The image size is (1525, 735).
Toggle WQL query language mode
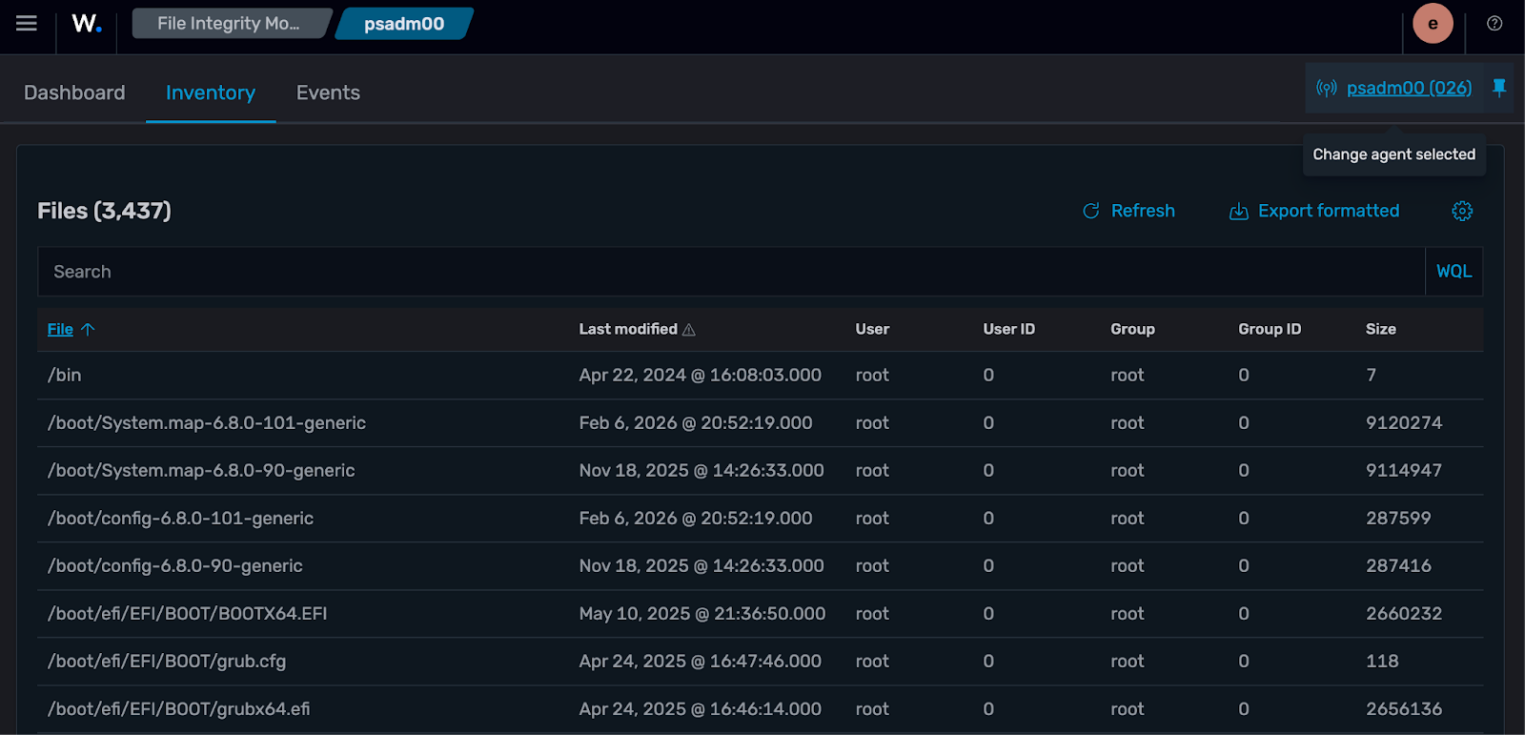coord(1453,272)
